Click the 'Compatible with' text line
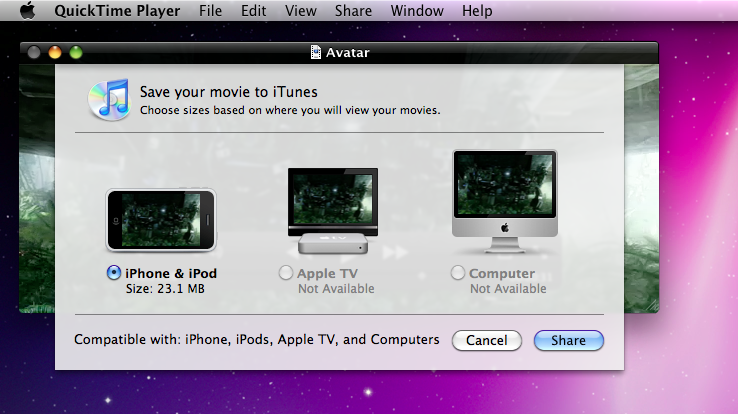The image size is (738, 414). (257, 340)
